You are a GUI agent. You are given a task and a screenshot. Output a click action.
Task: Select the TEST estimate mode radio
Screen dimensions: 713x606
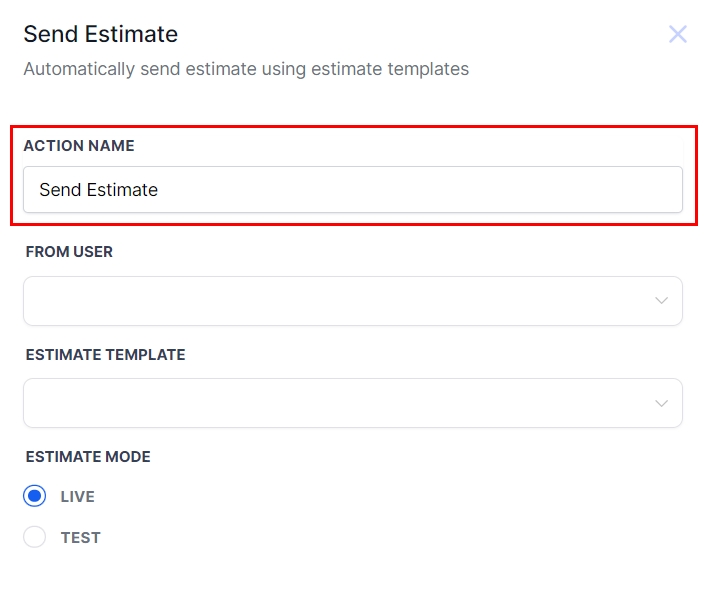35,537
